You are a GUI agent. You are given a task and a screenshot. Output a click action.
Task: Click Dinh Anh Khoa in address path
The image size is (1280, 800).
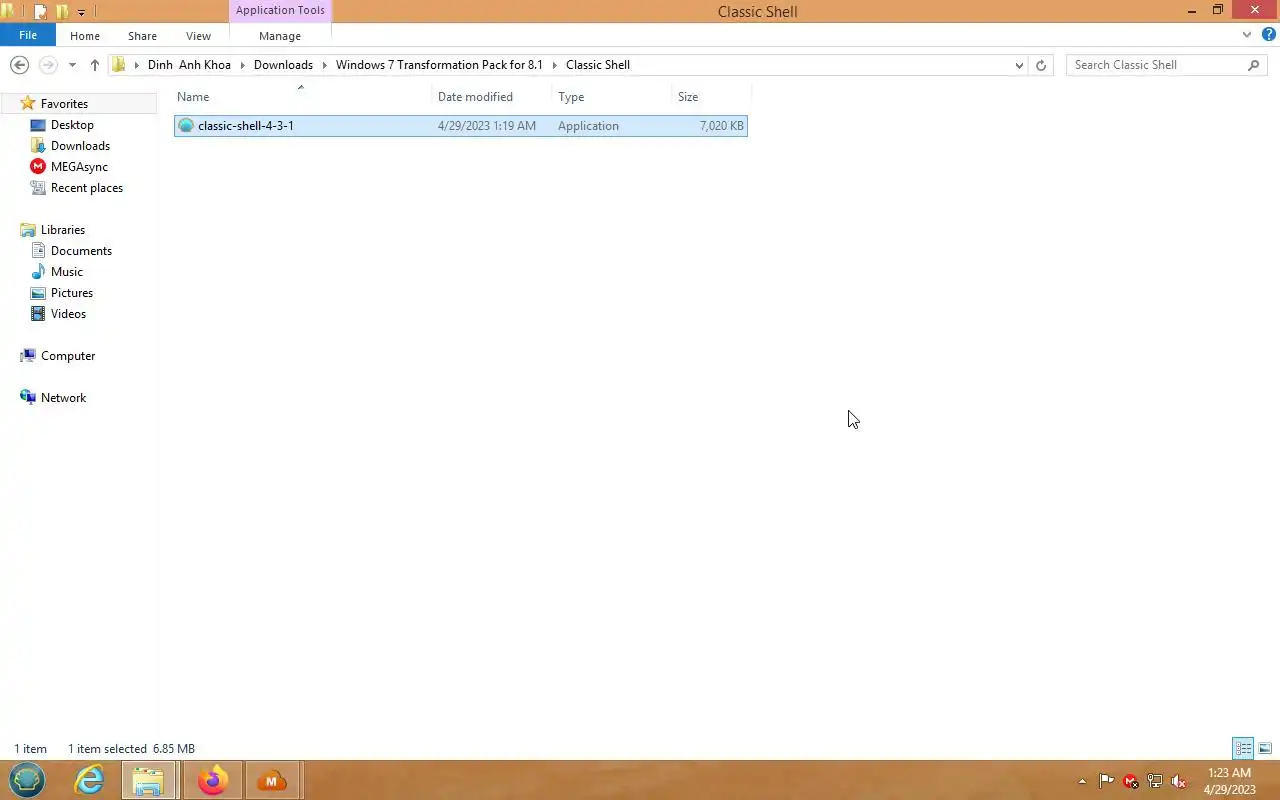(x=189, y=65)
